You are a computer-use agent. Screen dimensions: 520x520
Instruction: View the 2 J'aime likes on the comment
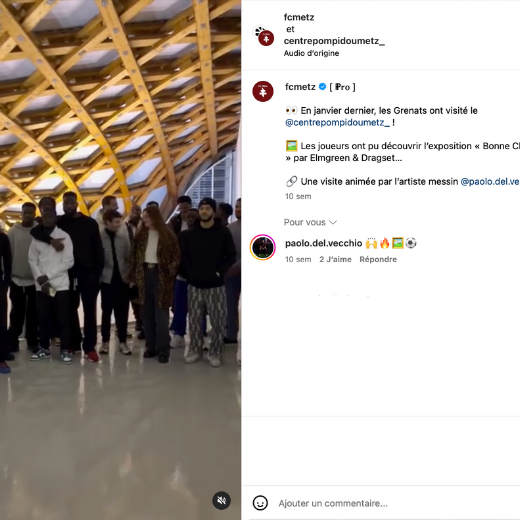[x=335, y=259]
